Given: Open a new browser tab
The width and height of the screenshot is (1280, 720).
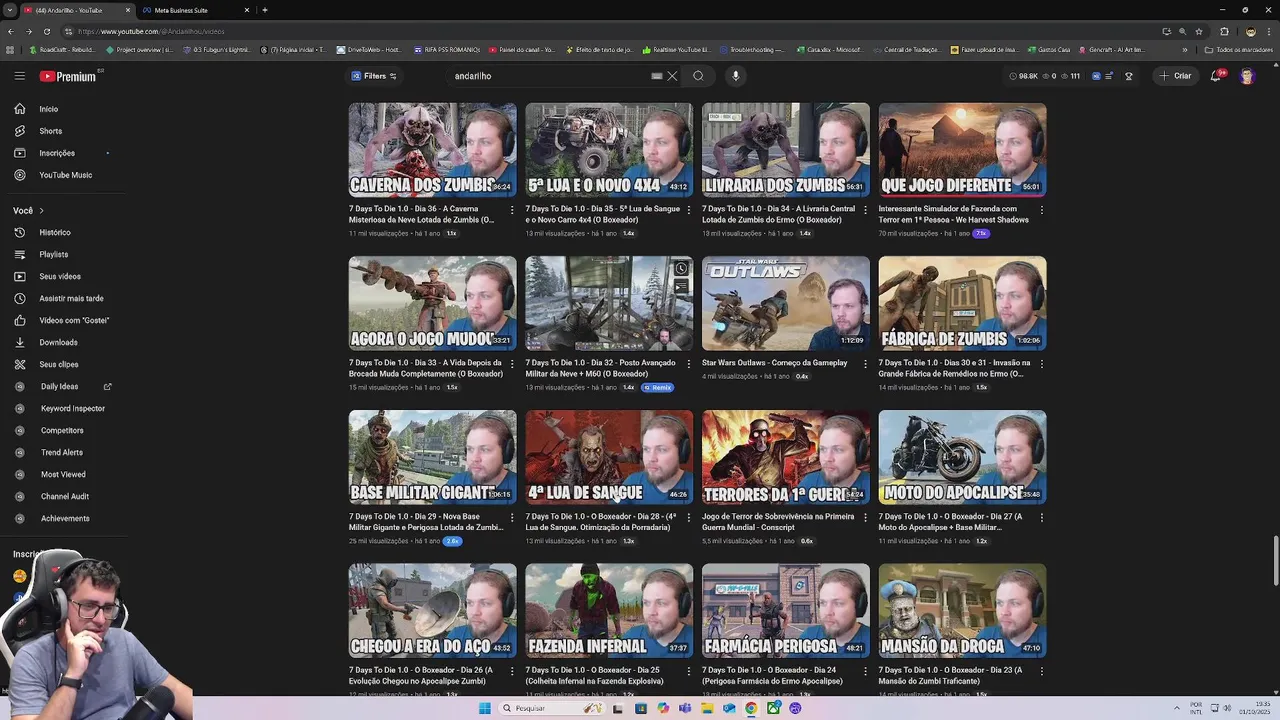Looking at the screenshot, I should click(264, 10).
